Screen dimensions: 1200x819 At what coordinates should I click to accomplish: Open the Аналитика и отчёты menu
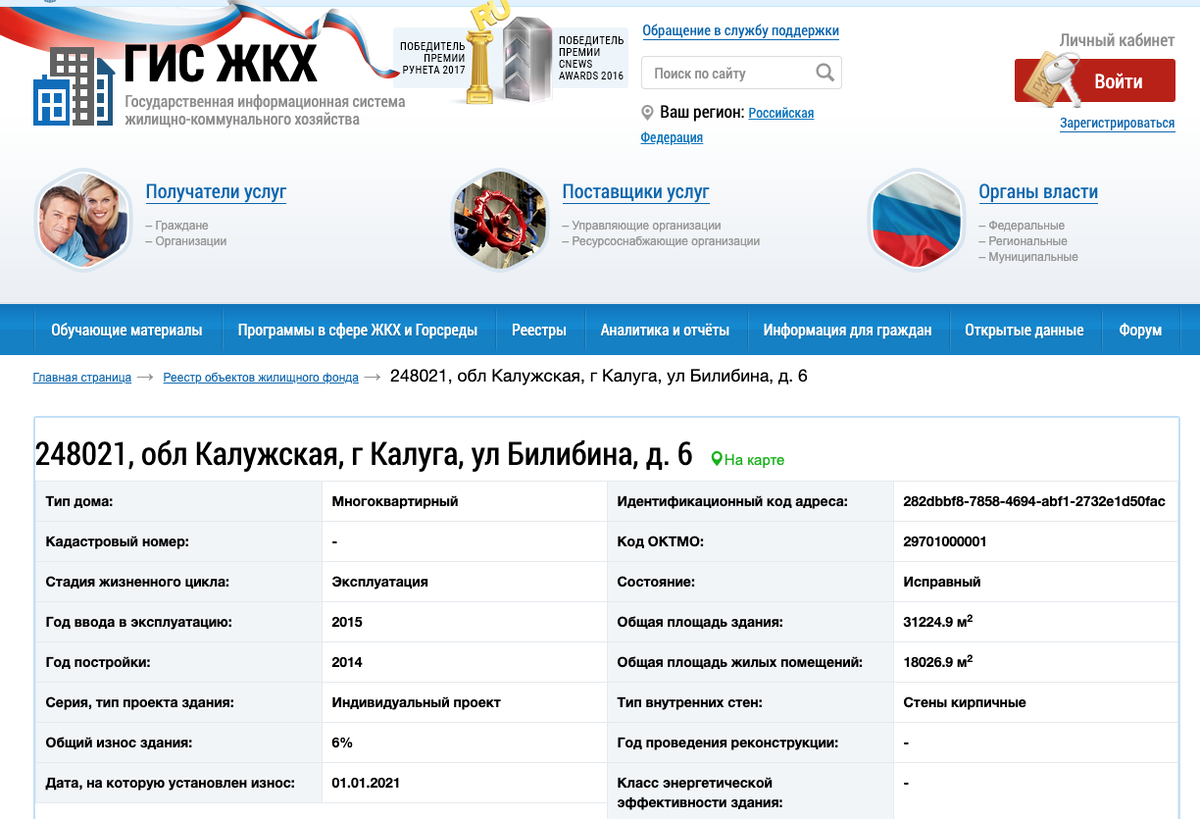[666, 329]
